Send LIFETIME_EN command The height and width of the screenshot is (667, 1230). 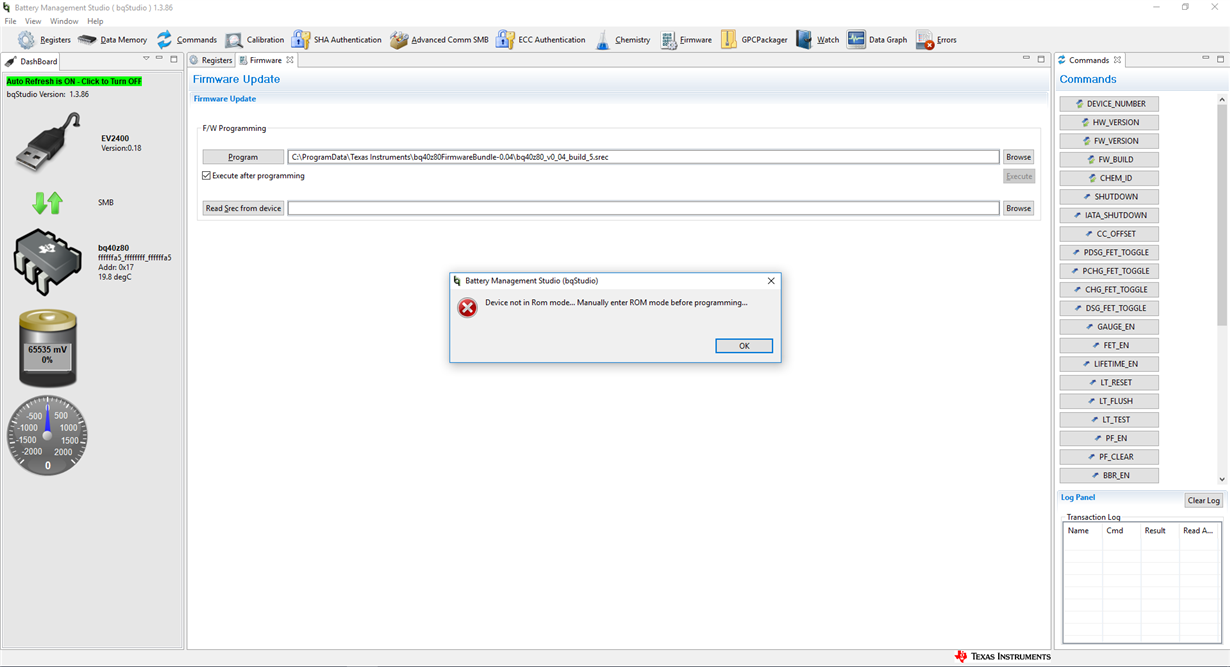pyautogui.click(x=1109, y=364)
